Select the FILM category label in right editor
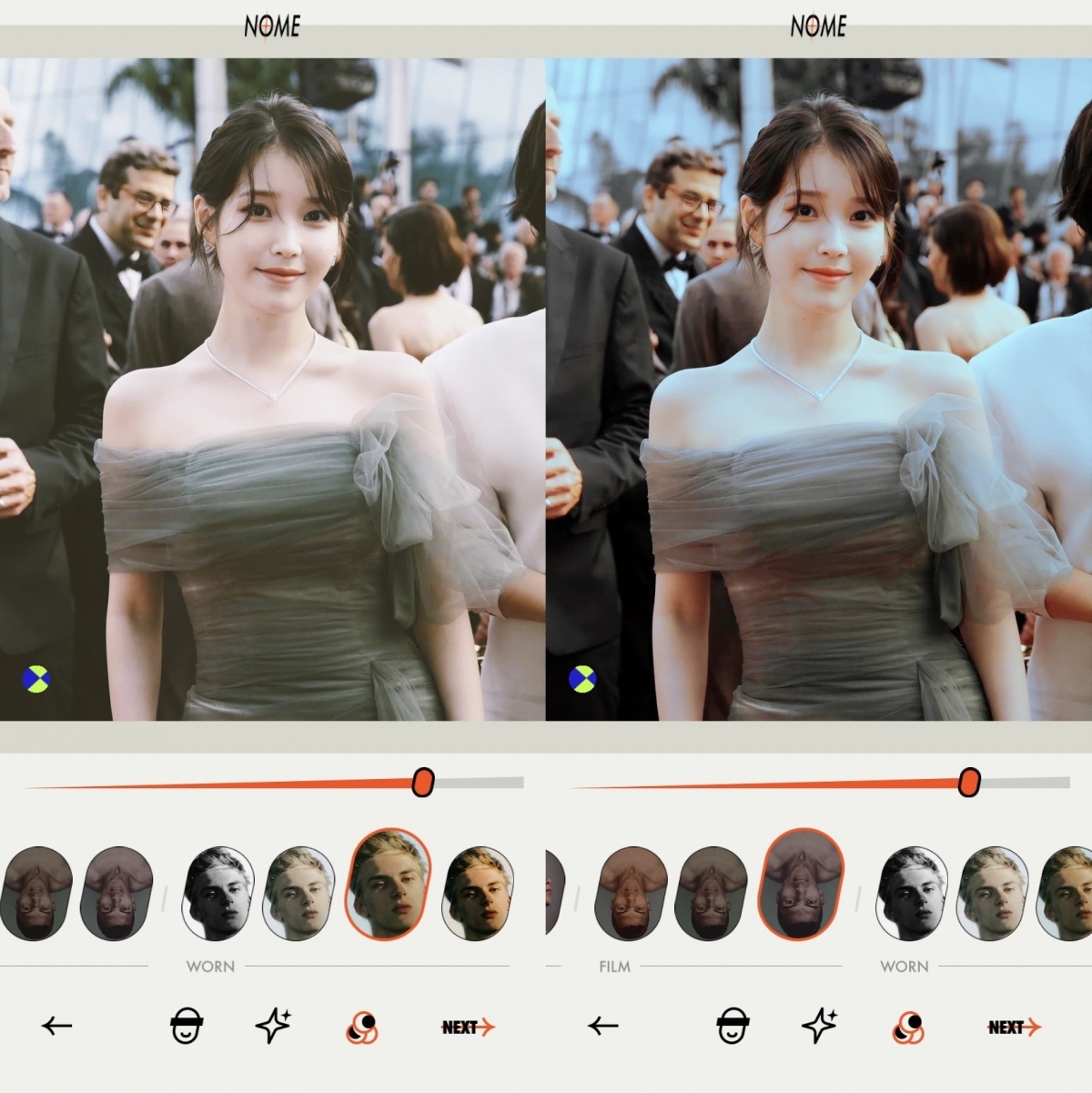 (614, 966)
